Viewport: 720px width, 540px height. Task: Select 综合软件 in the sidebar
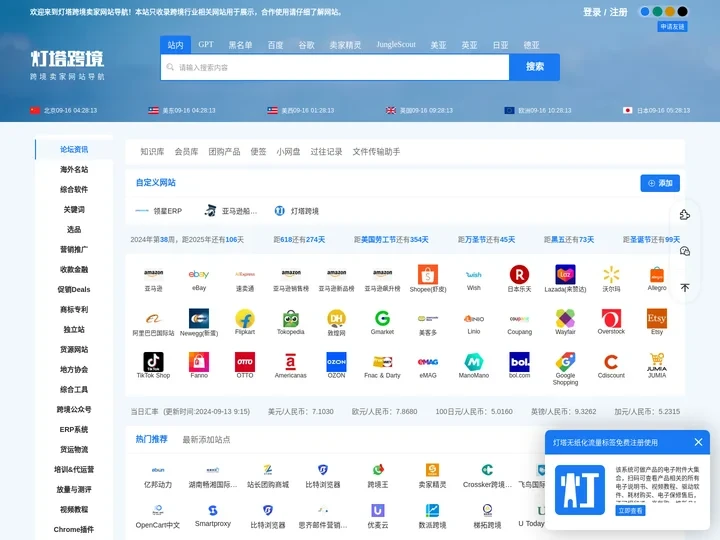pos(74,189)
